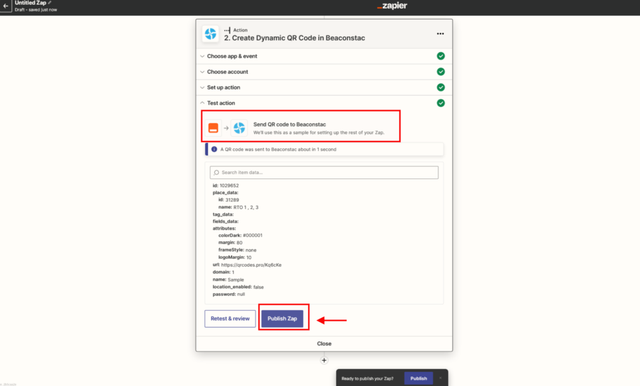
Task: Click the Beaconstac app icon in the step header
Action: tap(211, 34)
